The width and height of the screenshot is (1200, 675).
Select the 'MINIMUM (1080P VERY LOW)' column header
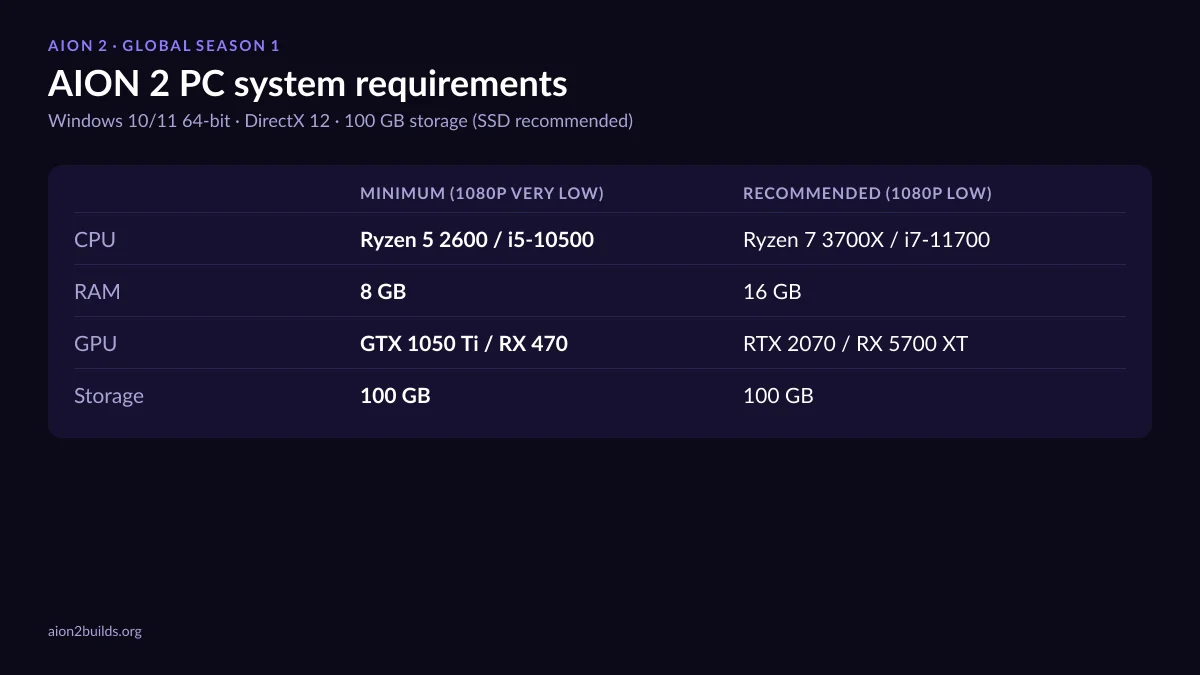482,193
